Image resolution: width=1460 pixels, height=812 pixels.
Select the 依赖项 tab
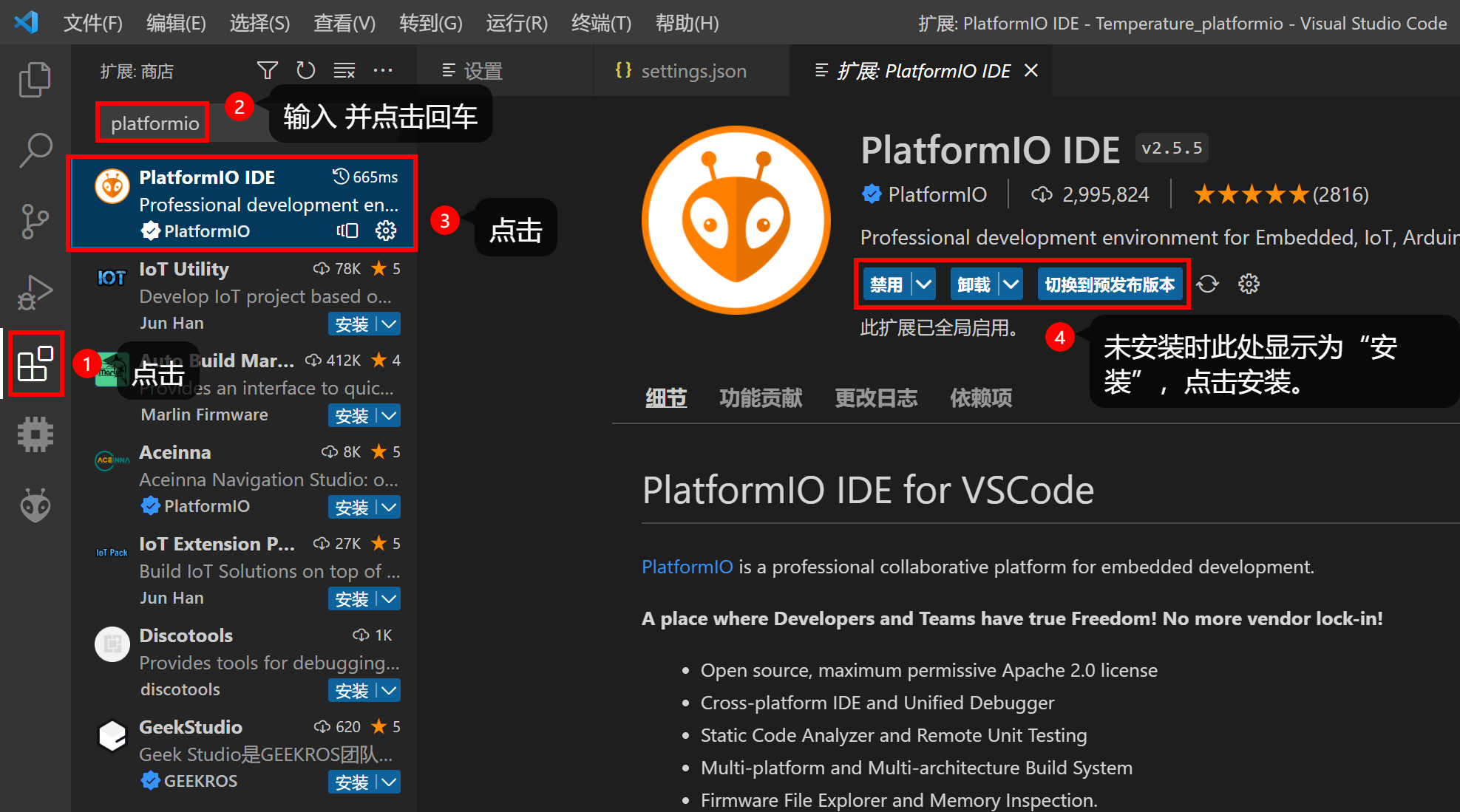[x=981, y=398]
